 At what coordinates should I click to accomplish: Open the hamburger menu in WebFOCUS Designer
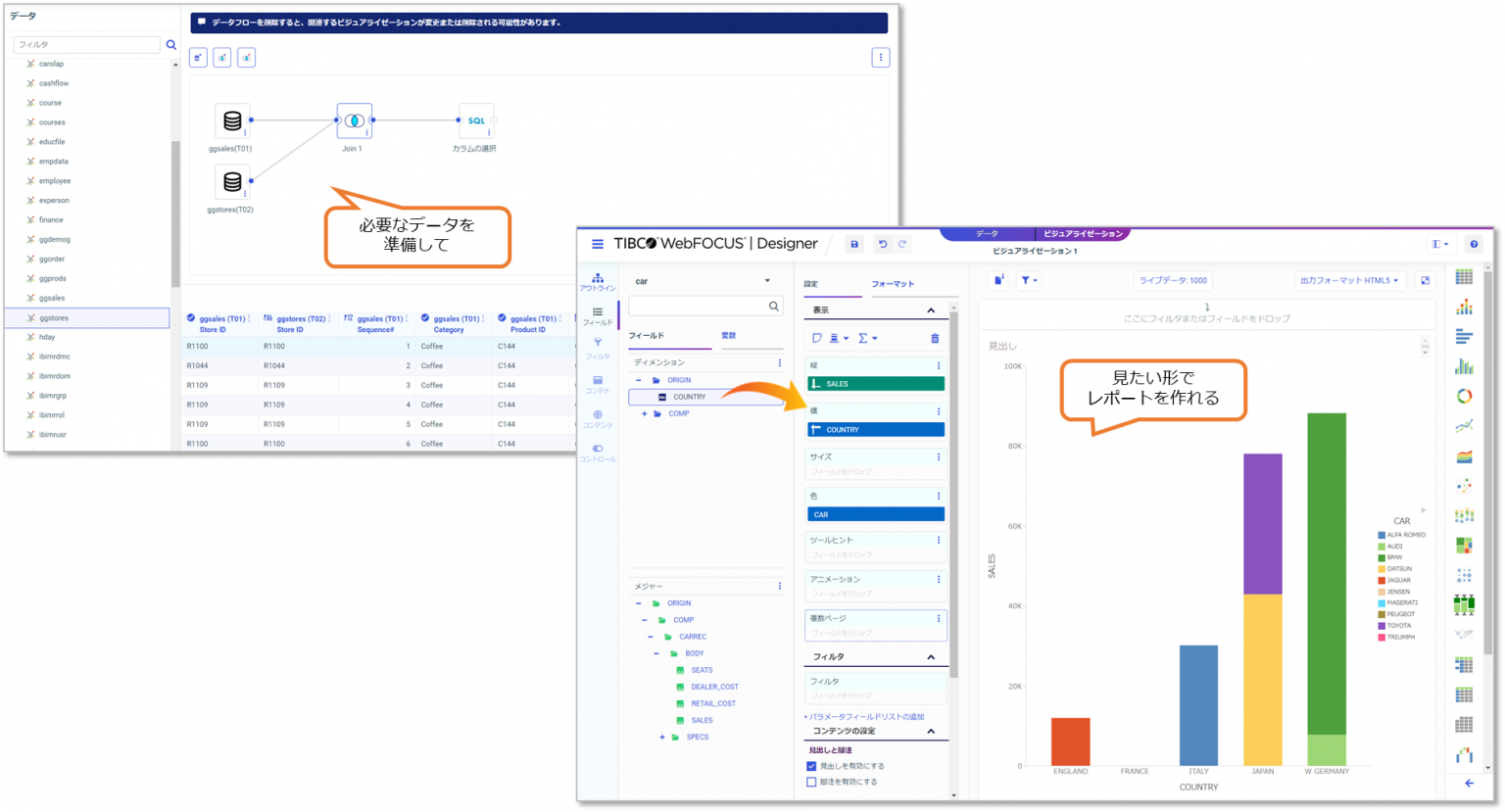tap(597, 244)
